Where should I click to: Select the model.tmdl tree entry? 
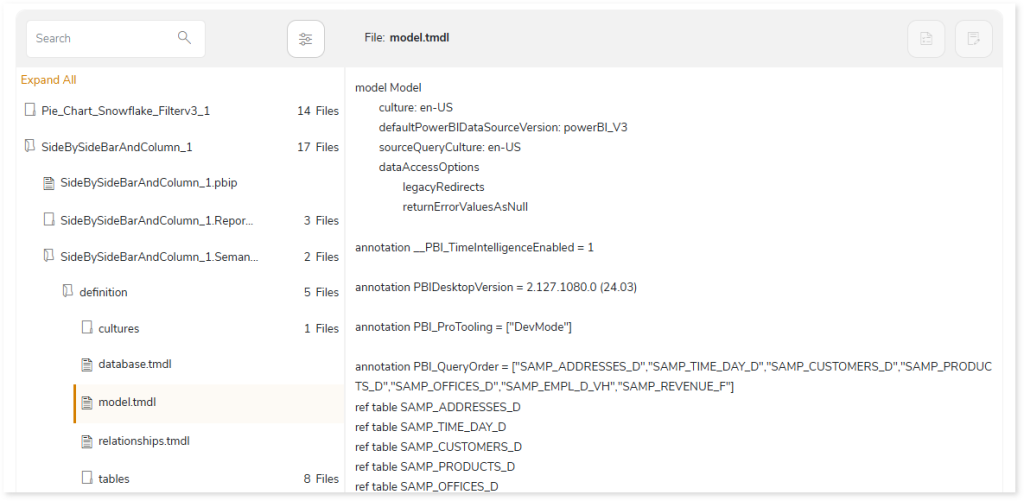[x=209, y=403]
